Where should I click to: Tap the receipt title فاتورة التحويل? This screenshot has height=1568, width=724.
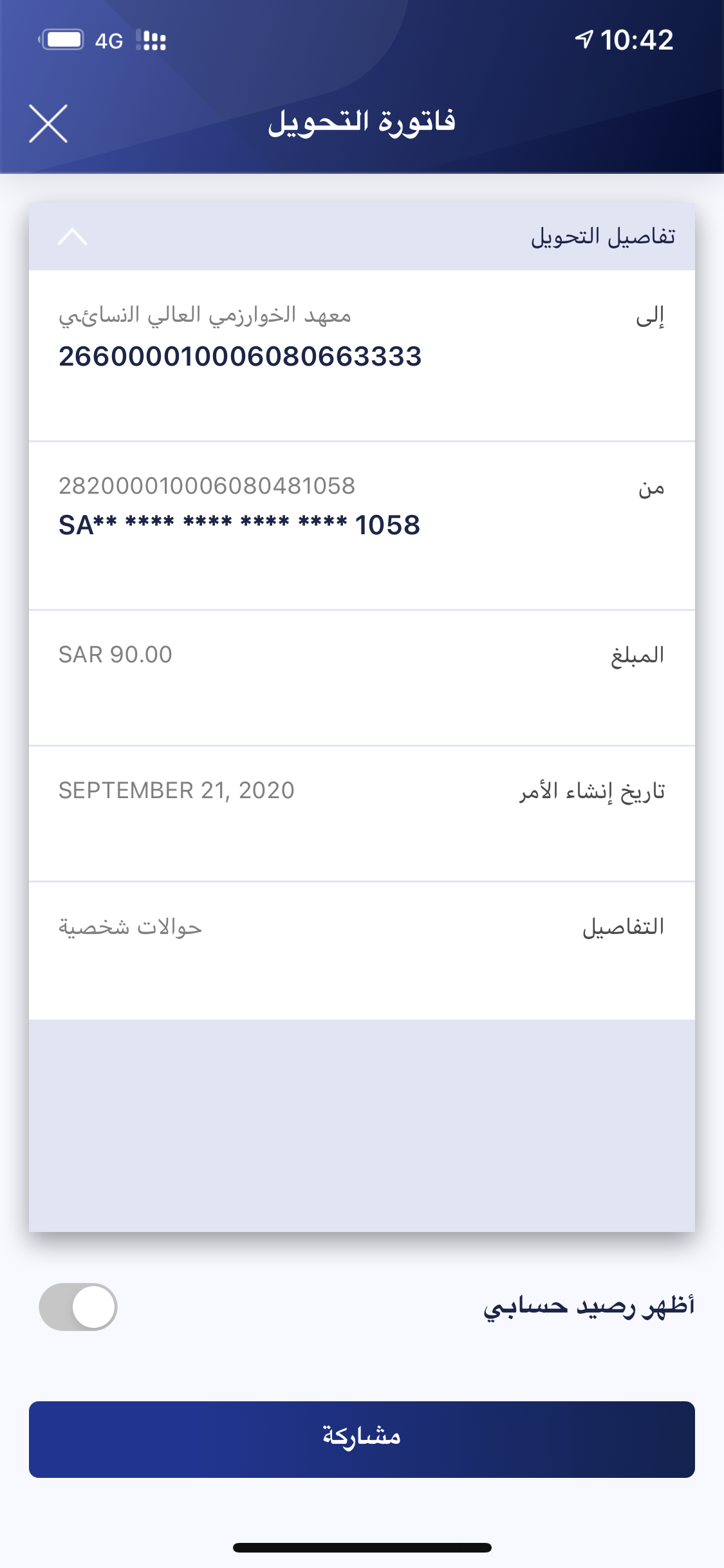pyautogui.click(x=362, y=122)
